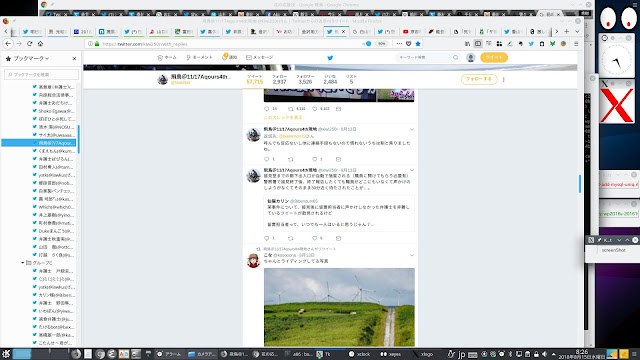640x360 pixels.
Task: Click the bookmark search field (ブックマークを検索)
Action: 41,75
